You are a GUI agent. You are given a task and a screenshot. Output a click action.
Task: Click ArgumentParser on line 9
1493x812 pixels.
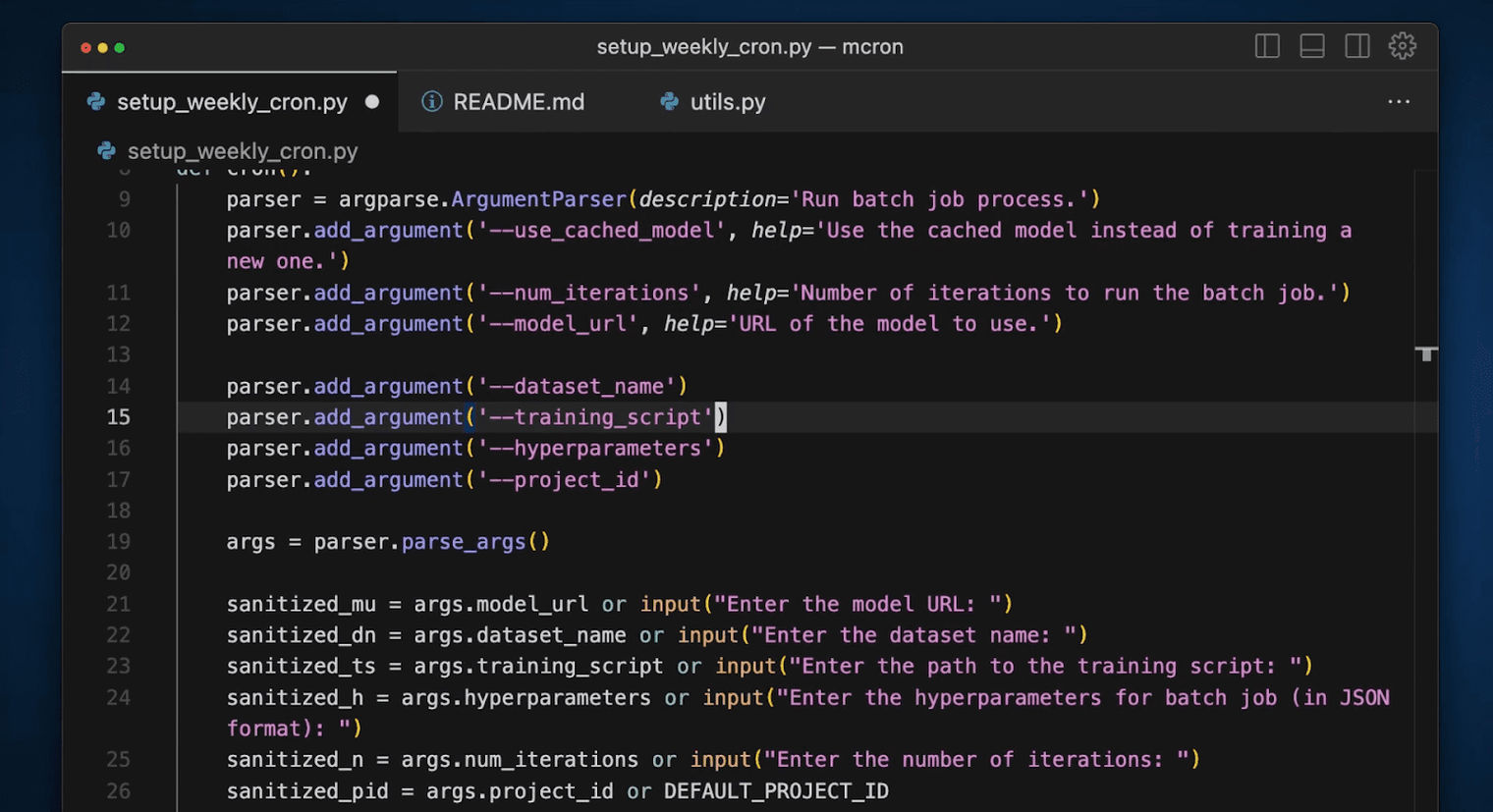[x=538, y=199]
